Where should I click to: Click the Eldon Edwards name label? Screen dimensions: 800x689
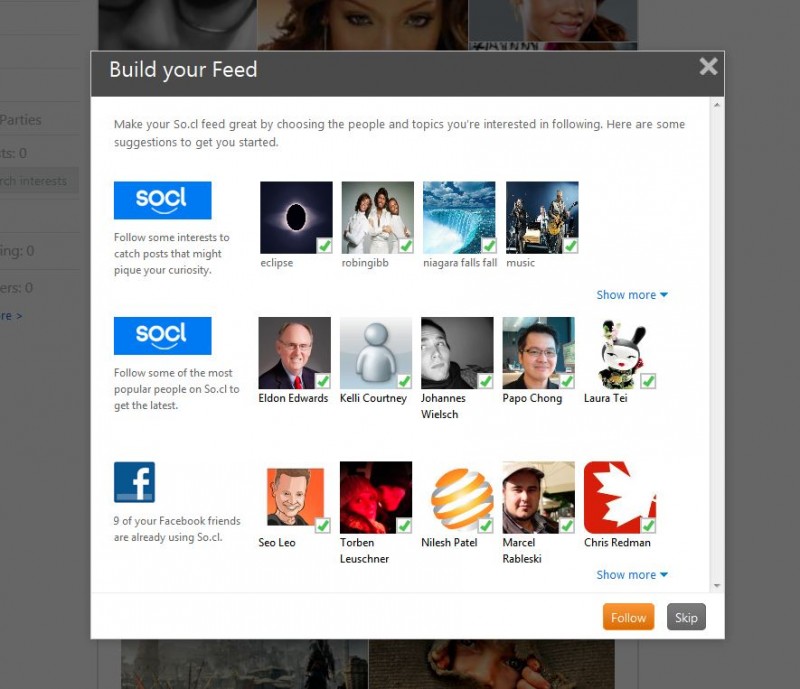click(293, 398)
